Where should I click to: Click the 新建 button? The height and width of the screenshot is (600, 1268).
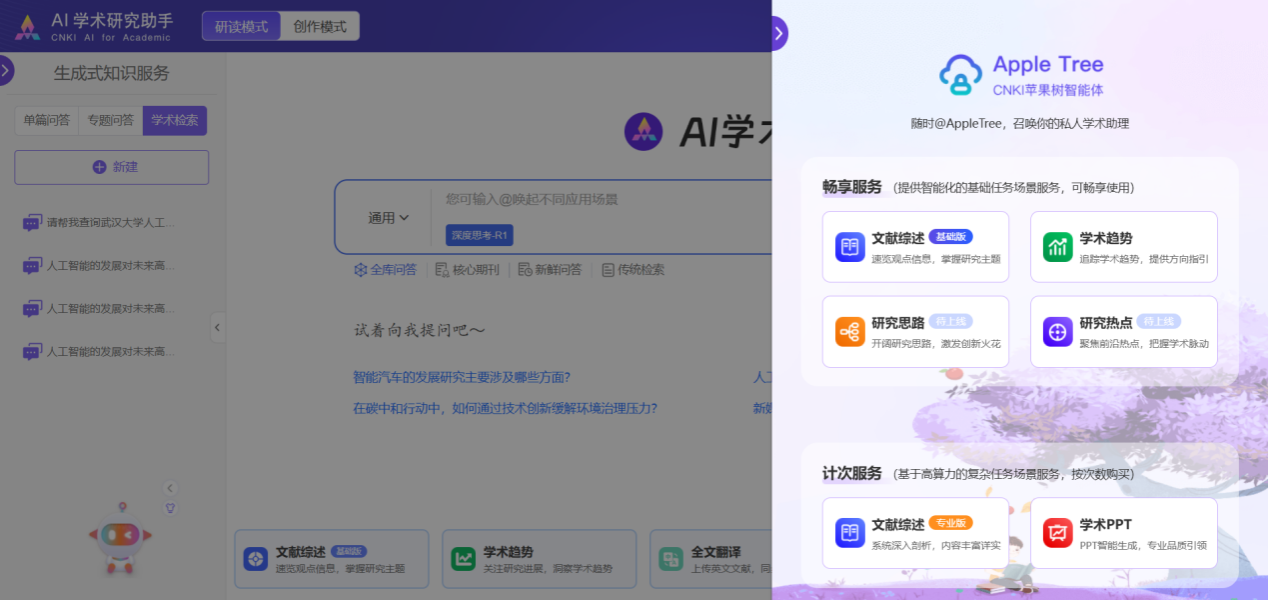(x=112, y=167)
